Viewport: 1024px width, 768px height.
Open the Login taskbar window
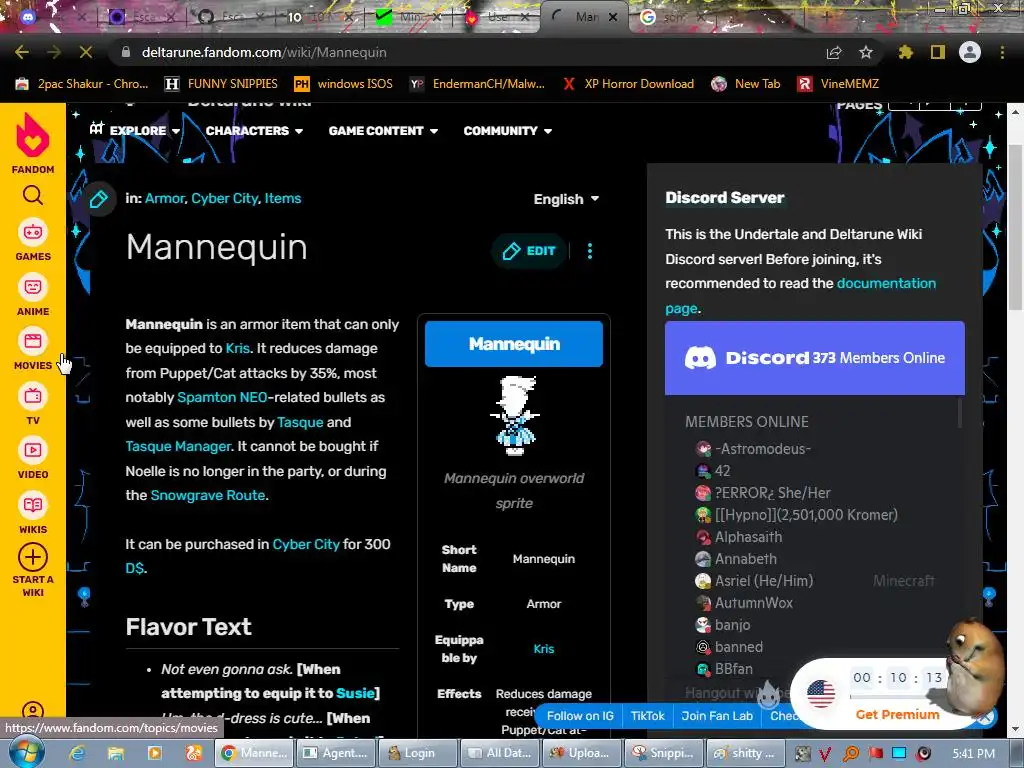pos(418,753)
